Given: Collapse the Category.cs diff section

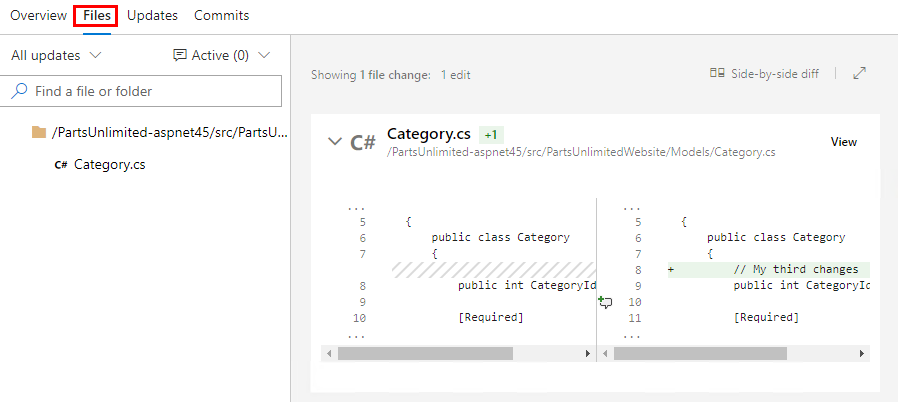Looking at the screenshot, I should (335, 141).
